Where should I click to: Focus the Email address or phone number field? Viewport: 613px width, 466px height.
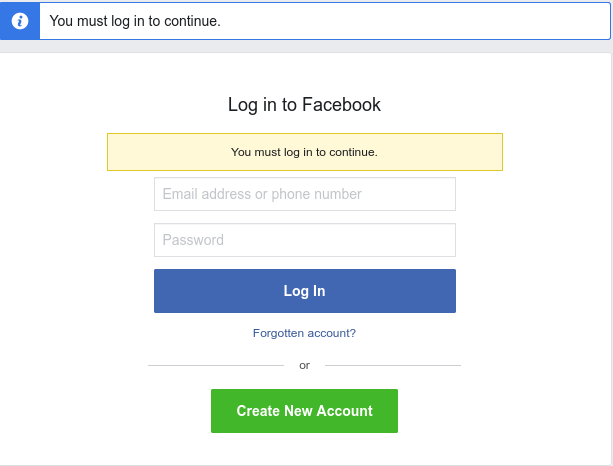point(304,194)
